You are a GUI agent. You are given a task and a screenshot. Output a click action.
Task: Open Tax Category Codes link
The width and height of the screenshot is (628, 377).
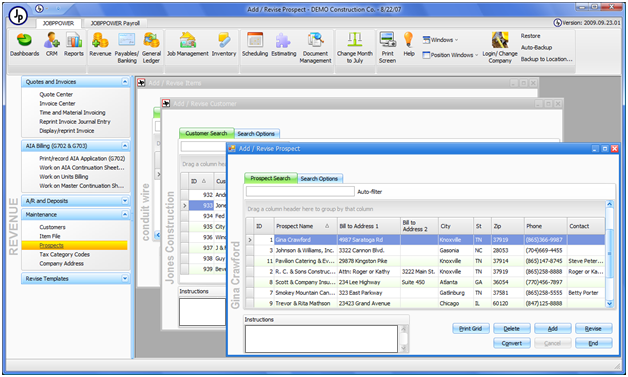pos(64,254)
